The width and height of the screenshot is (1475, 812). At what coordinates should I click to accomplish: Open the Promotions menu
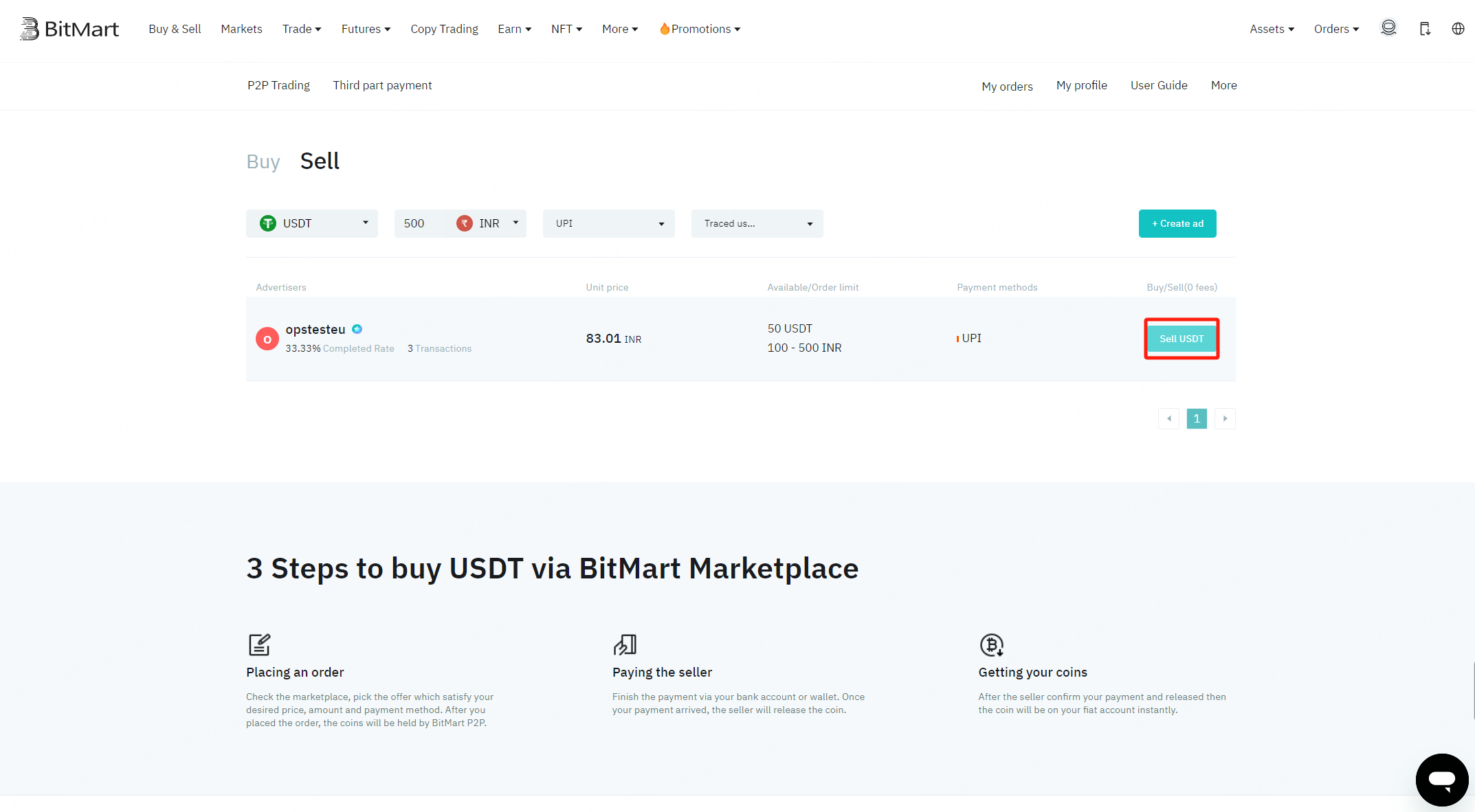coord(700,29)
